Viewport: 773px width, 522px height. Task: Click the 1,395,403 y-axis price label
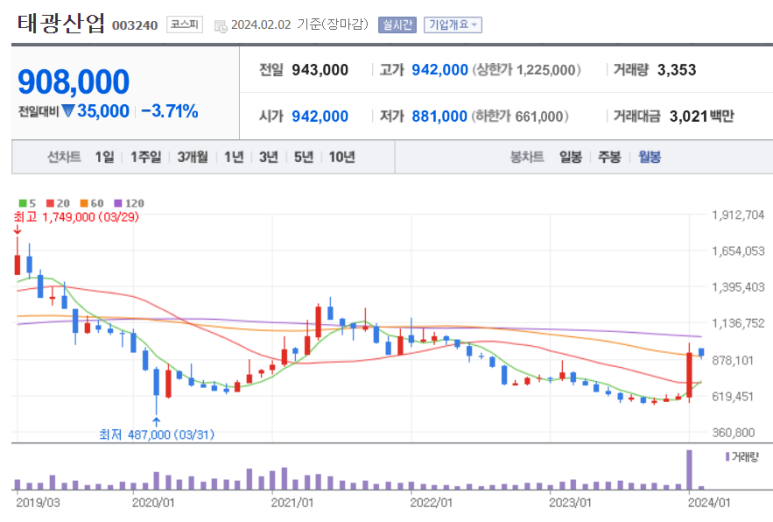(x=738, y=287)
